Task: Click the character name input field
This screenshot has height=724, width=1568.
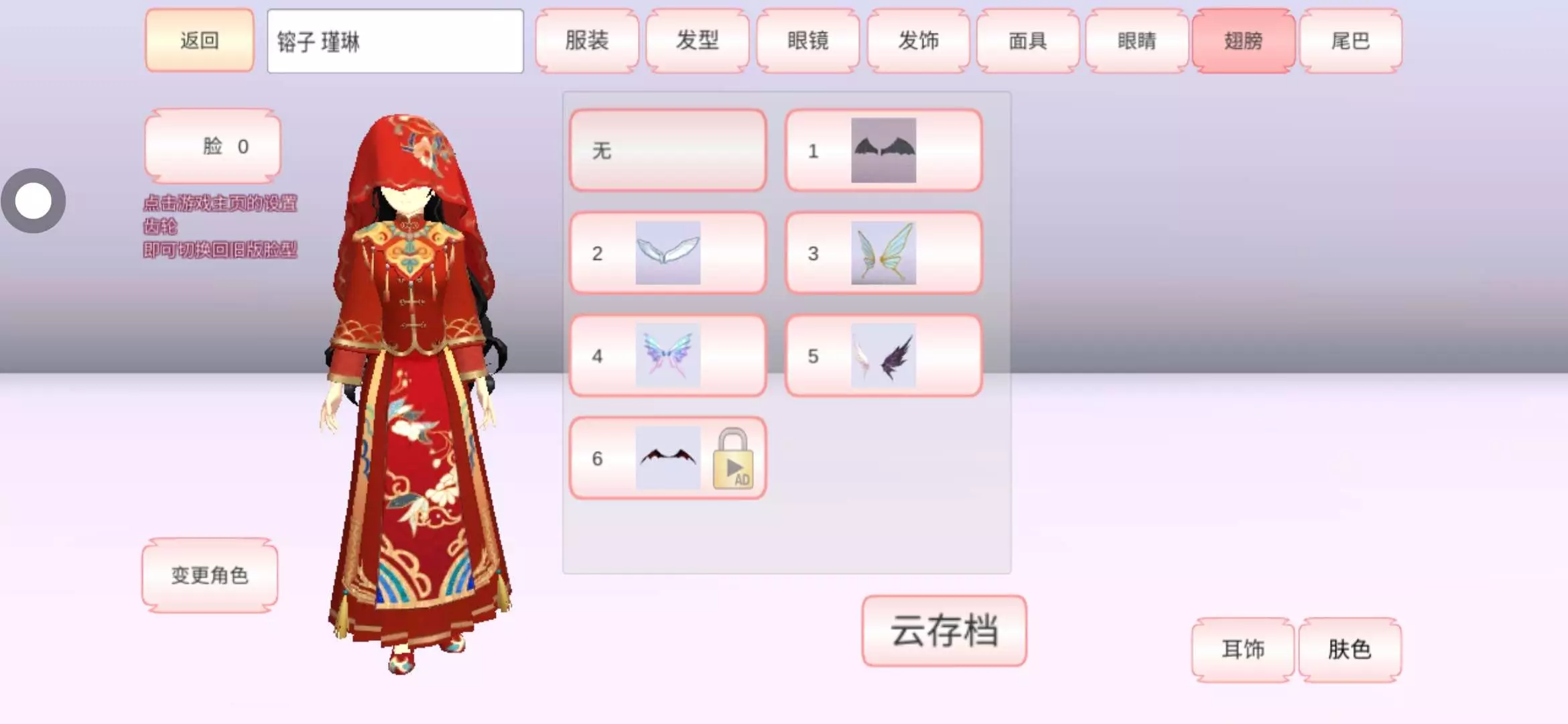Action: [x=395, y=41]
